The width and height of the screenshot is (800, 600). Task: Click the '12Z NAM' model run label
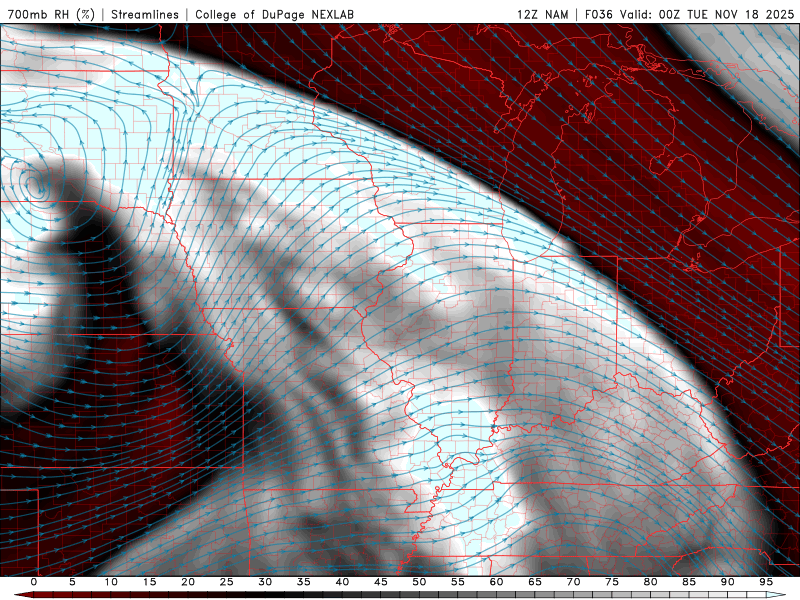pos(542,14)
